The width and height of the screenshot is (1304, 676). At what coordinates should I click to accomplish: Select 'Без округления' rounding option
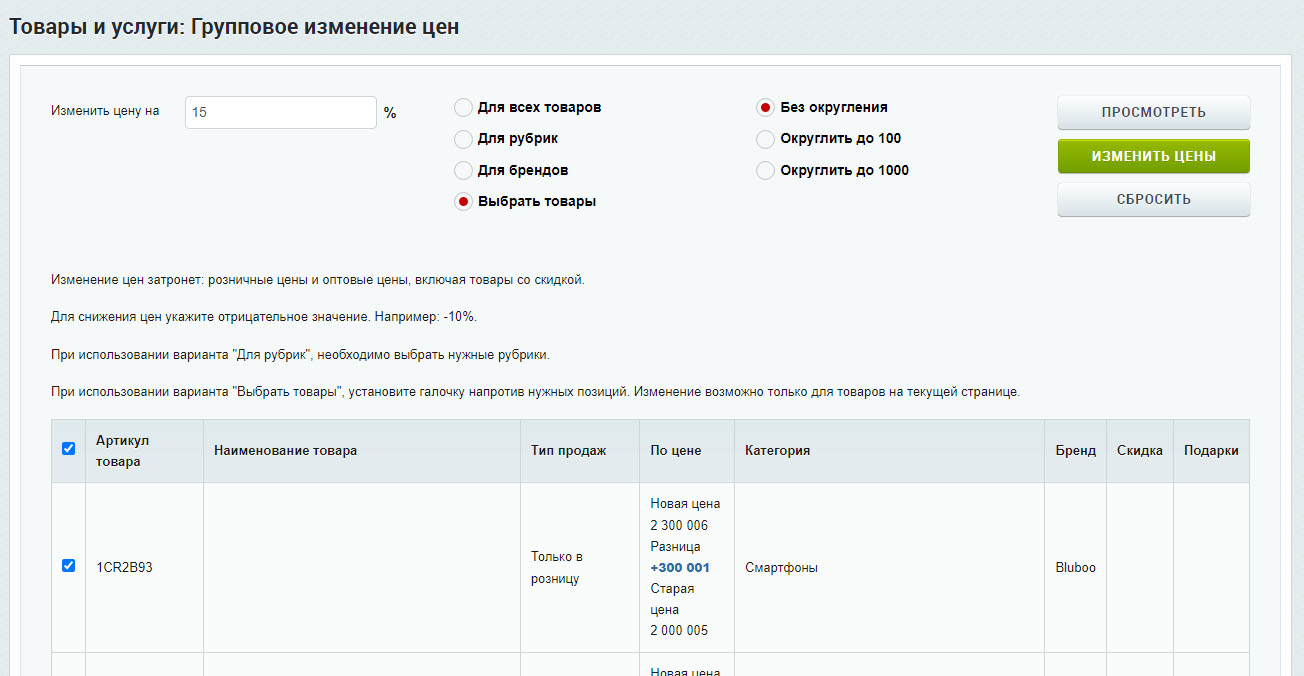(x=766, y=108)
